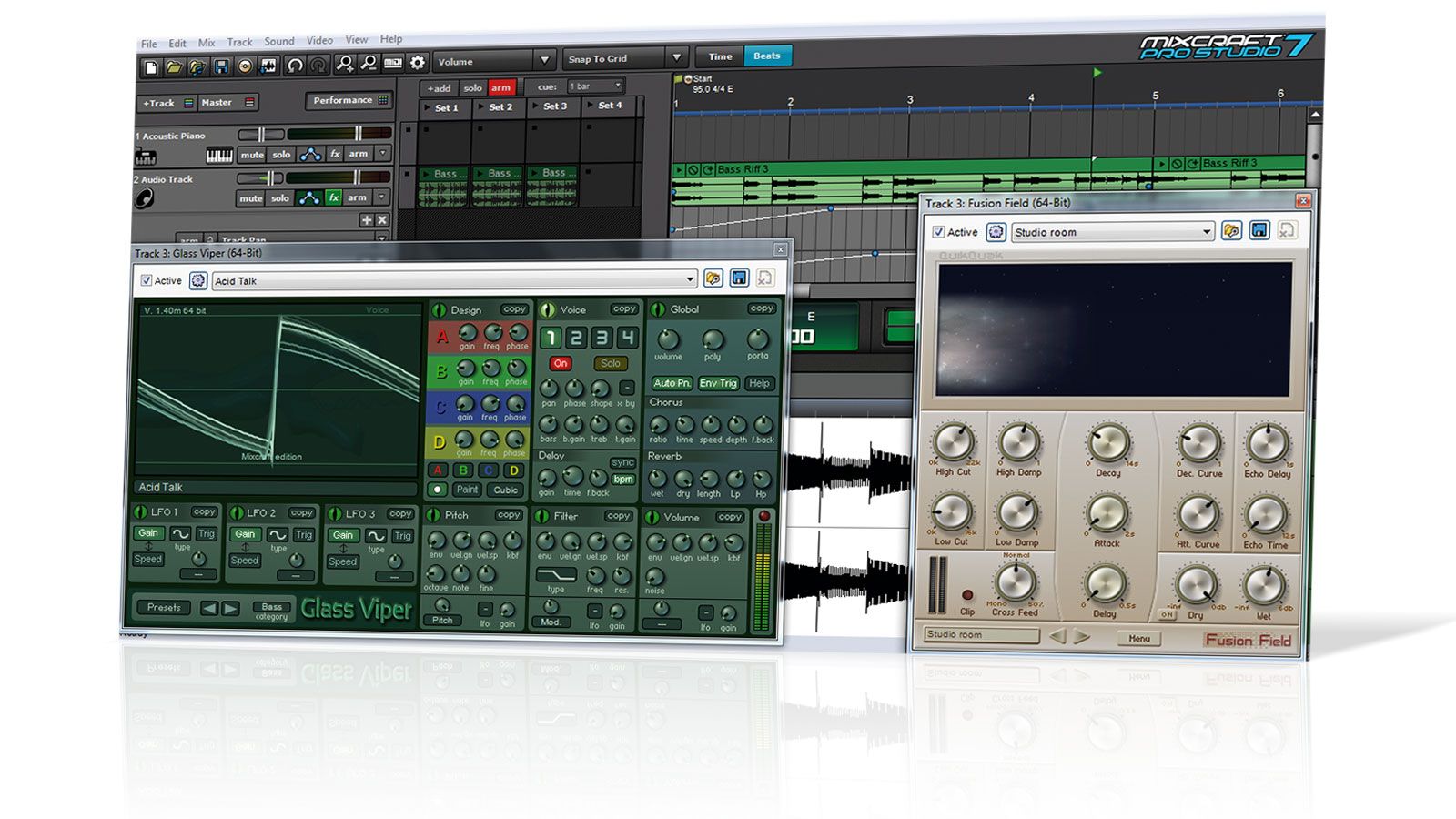
Task: Toggle the Voice On button in Glass Viper
Action: coord(561,363)
